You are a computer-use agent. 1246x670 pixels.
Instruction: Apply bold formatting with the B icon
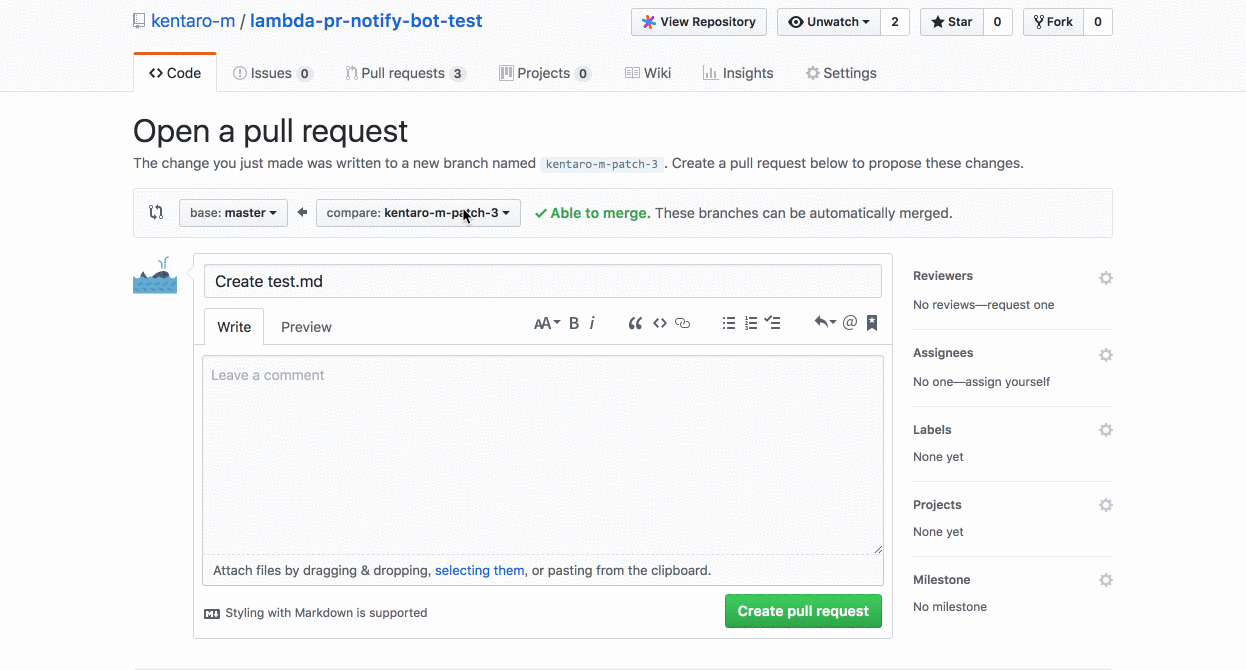pos(574,323)
